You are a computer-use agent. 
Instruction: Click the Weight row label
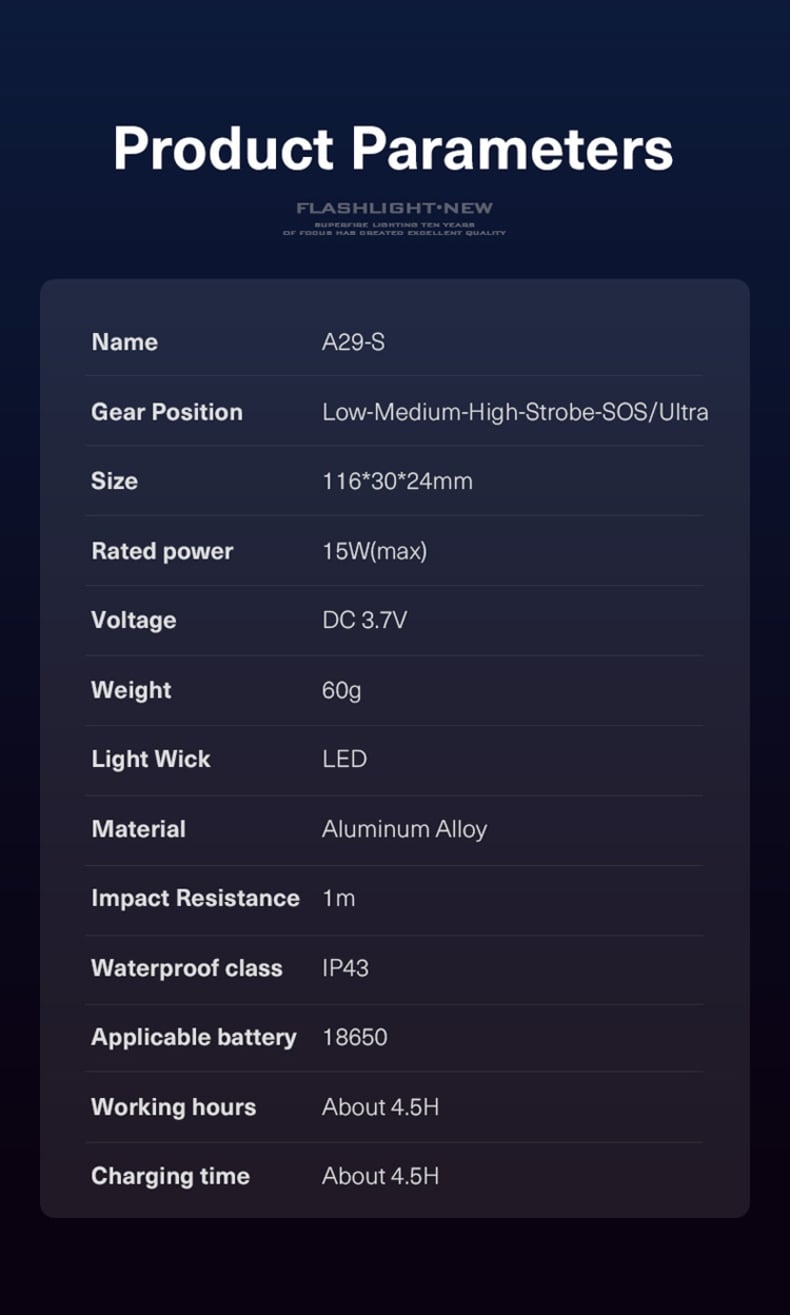tap(131, 690)
